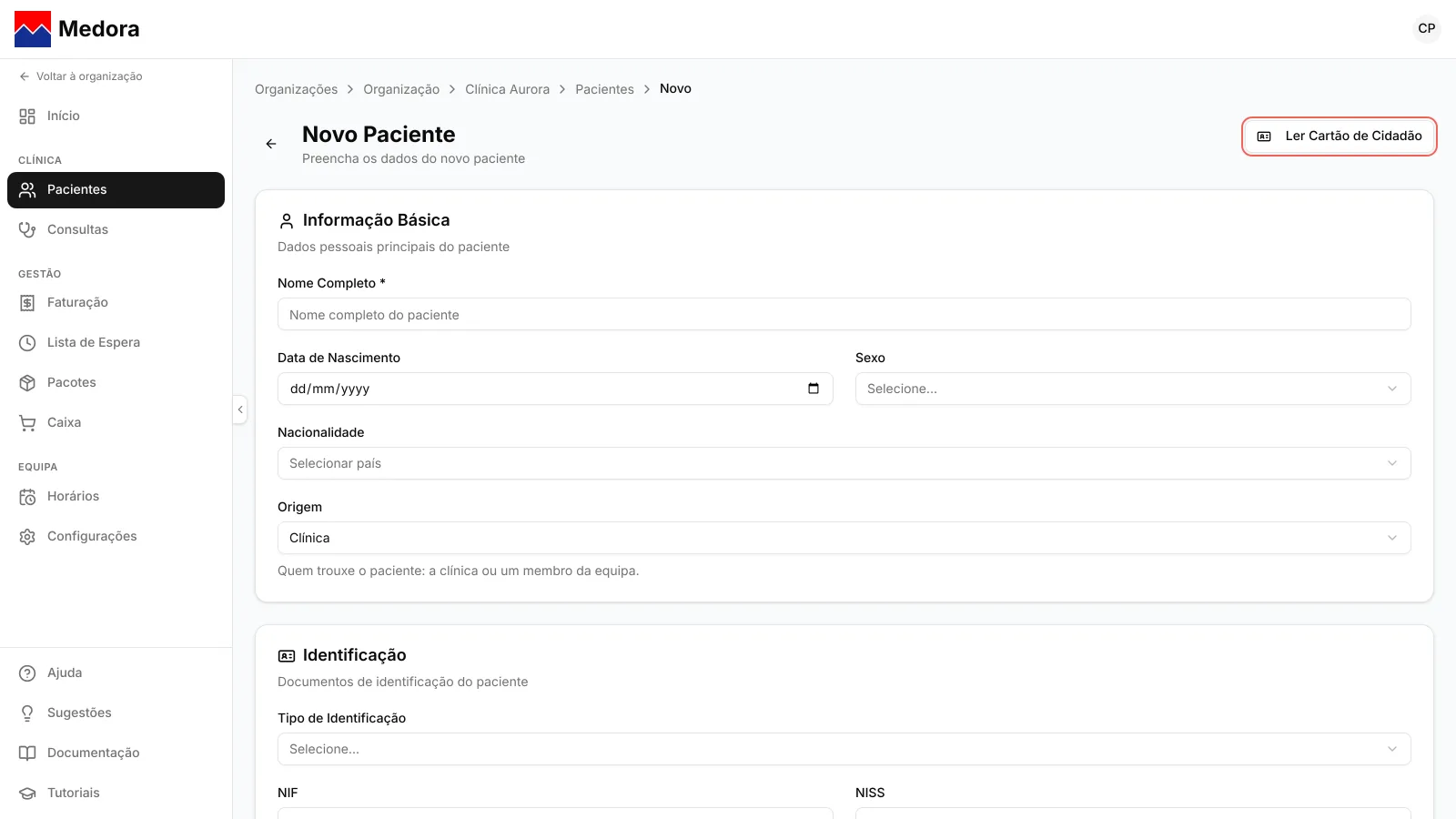This screenshot has width=1456, height=819.
Task: Click the Início dashboard icon
Action: point(27,116)
